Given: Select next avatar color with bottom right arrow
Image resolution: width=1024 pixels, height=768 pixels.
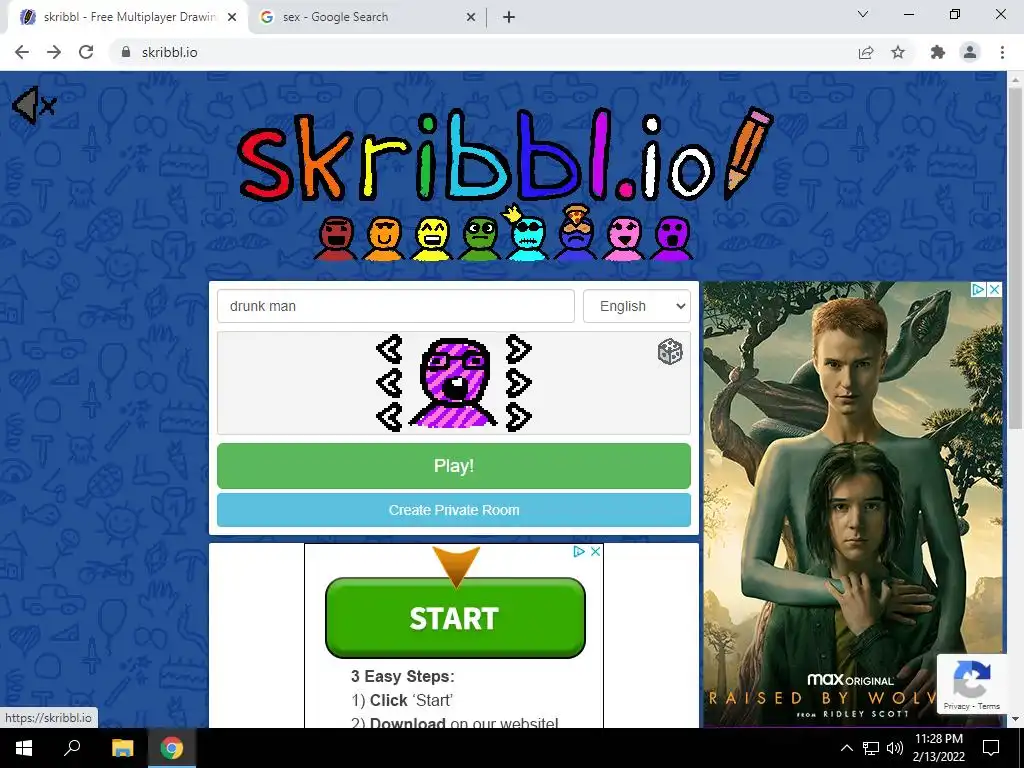Looking at the screenshot, I should tap(519, 417).
